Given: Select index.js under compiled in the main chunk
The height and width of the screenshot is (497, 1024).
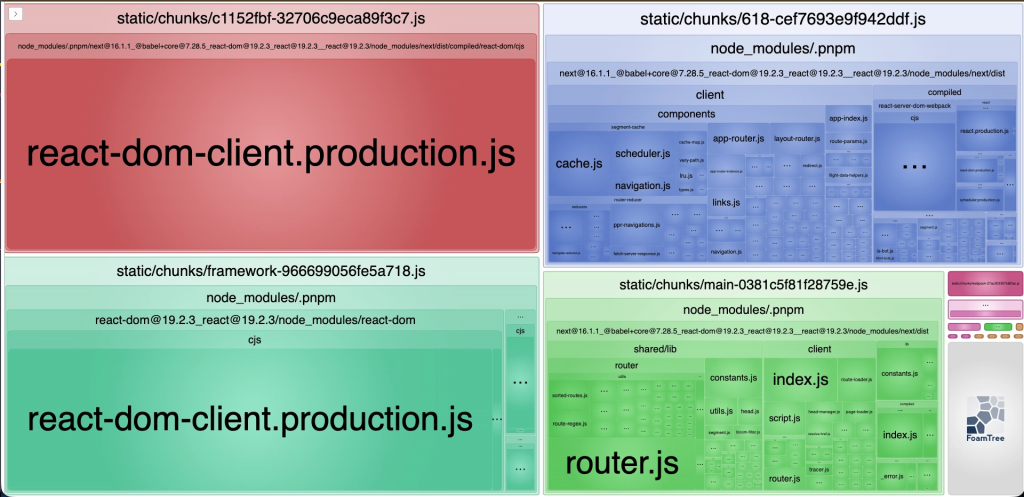Looking at the screenshot, I should tap(900, 435).
